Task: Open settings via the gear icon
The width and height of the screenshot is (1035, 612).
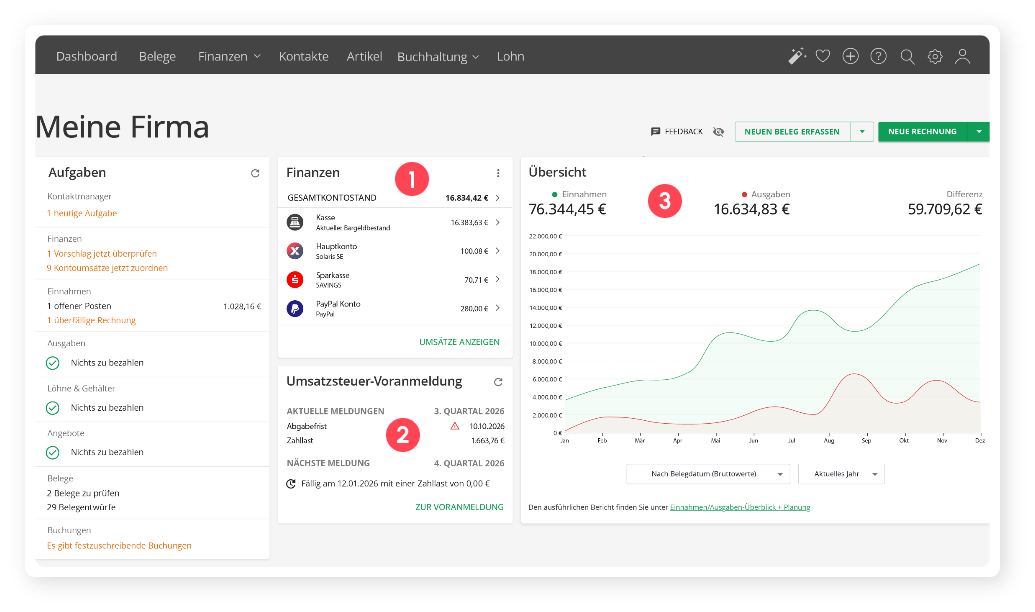Action: click(x=935, y=57)
